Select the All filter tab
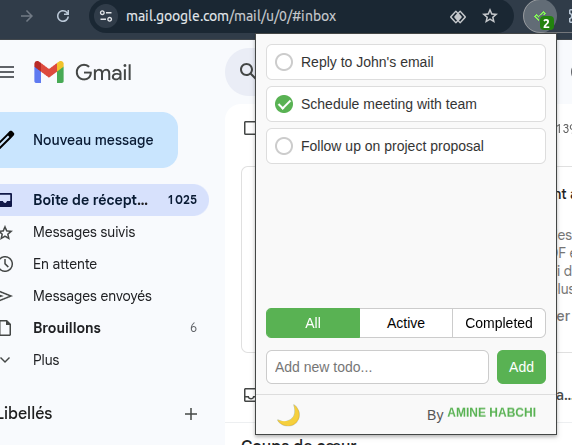Screen dimensions: 572x445 pos(313,323)
